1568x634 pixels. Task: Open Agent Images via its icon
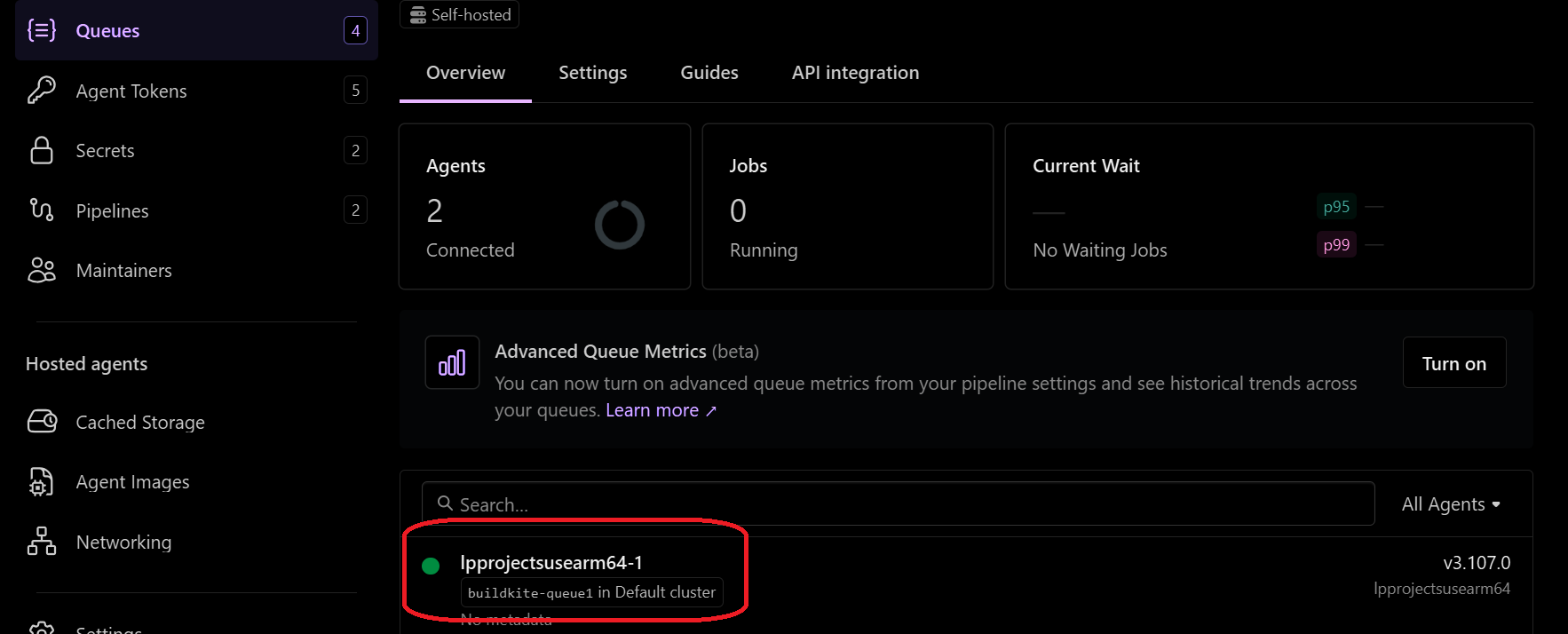coord(42,481)
